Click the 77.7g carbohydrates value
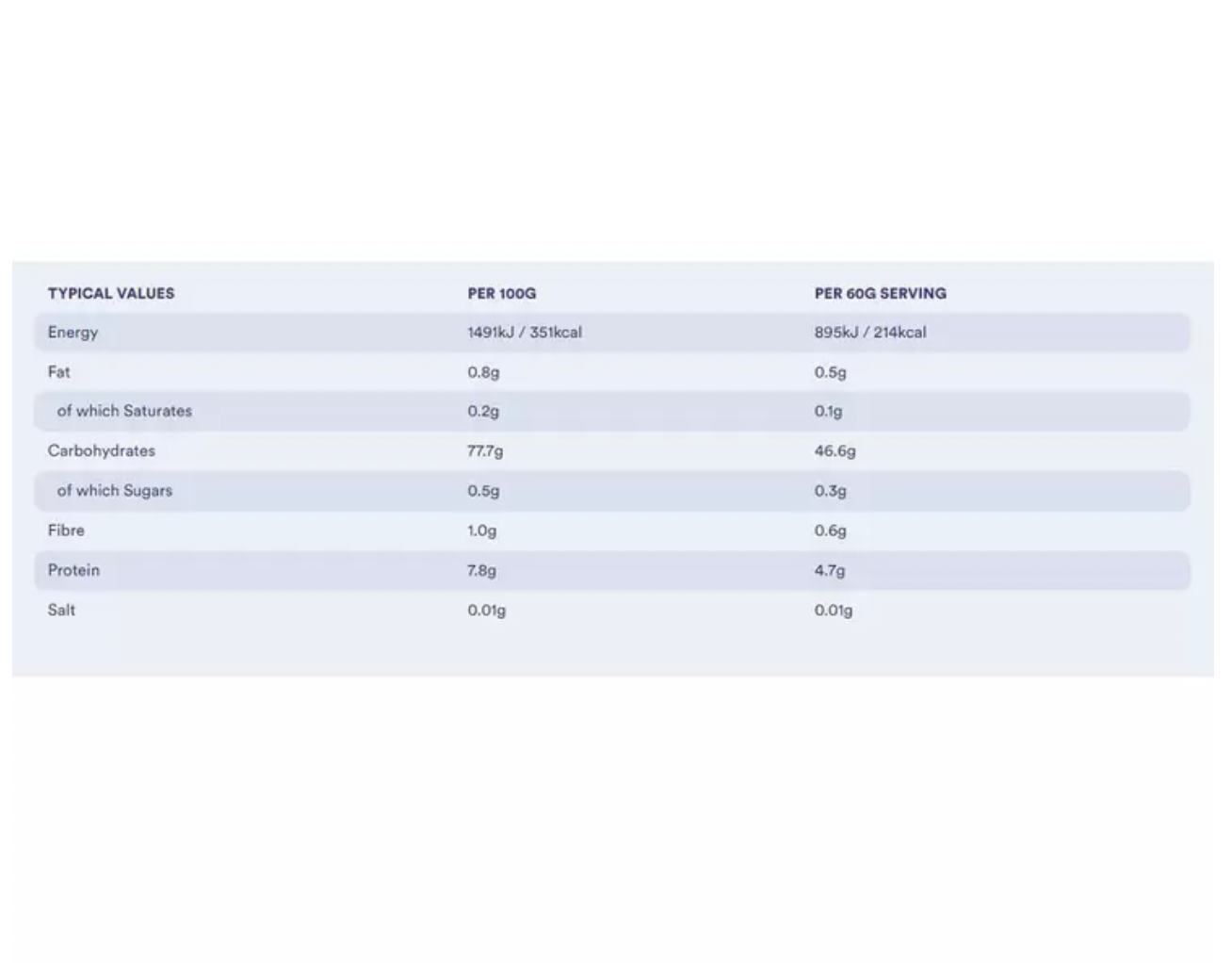The width and height of the screenshot is (1232, 963). pyautogui.click(x=484, y=450)
